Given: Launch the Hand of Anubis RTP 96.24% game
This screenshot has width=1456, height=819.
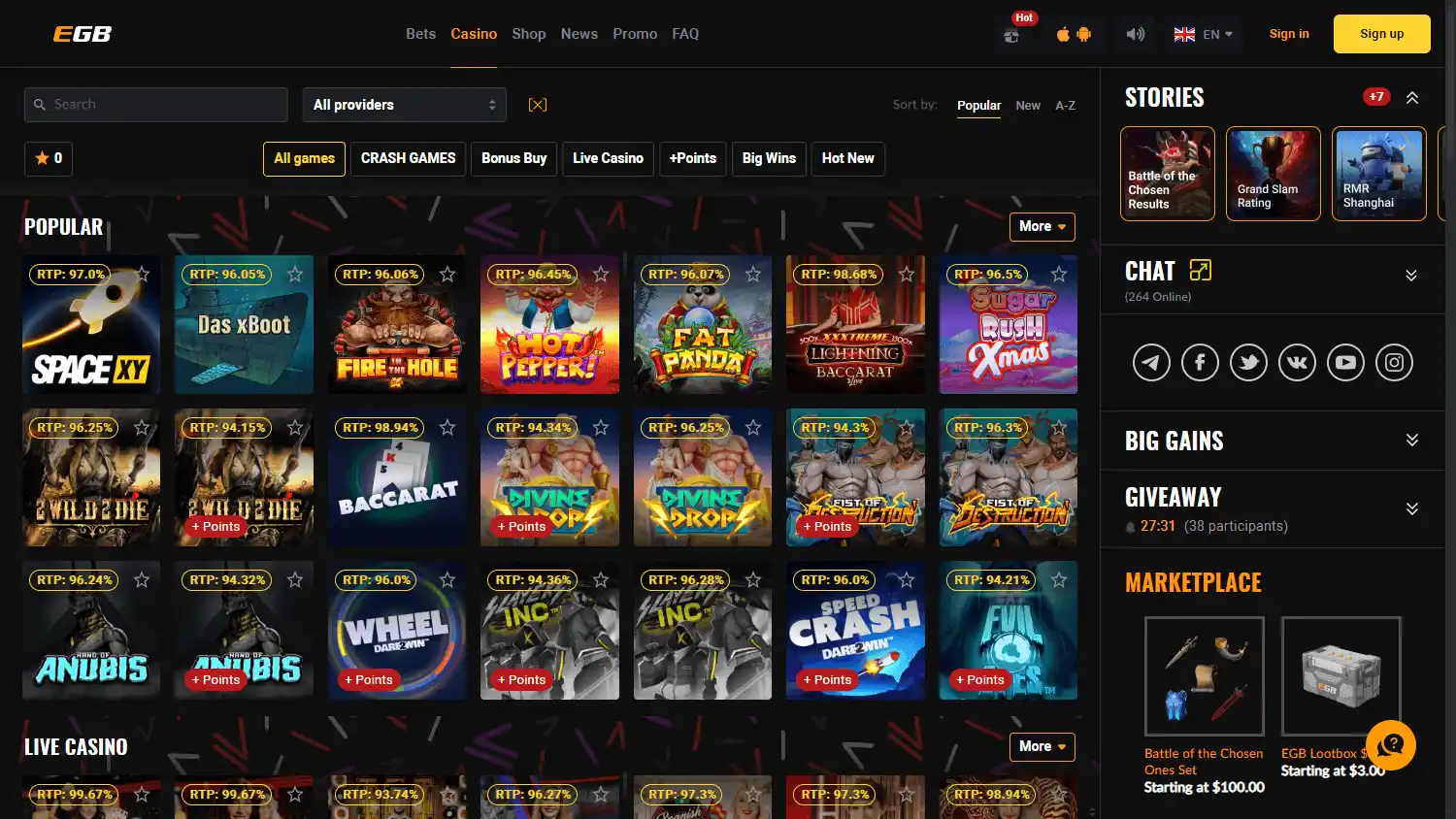Looking at the screenshot, I should 91,631.
